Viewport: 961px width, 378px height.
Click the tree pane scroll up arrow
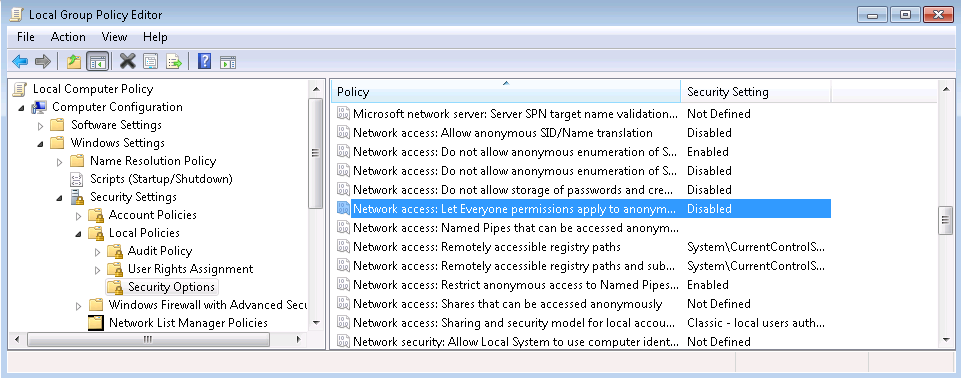tap(316, 89)
